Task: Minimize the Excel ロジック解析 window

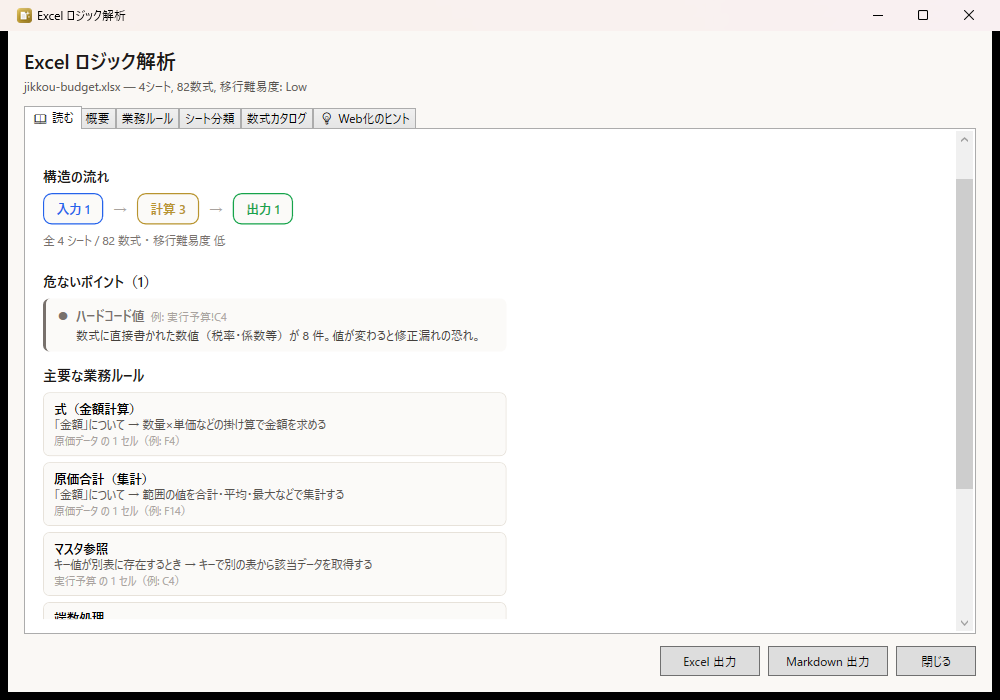Action: pyautogui.click(x=878, y=15)
